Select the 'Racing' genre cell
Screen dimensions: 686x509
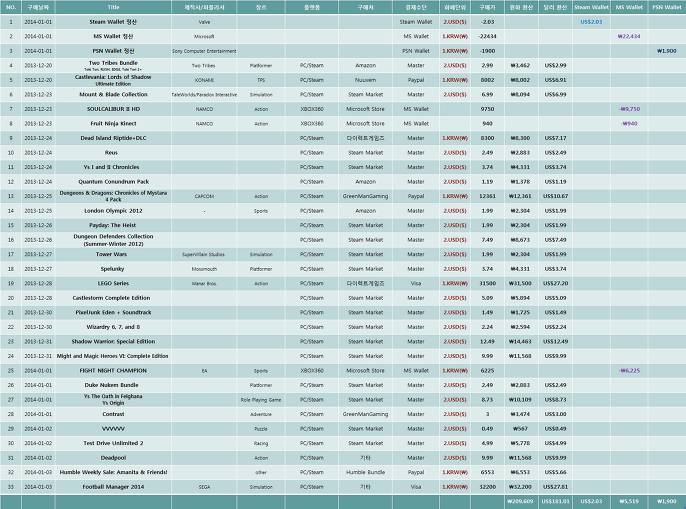[x=261, y=443]
